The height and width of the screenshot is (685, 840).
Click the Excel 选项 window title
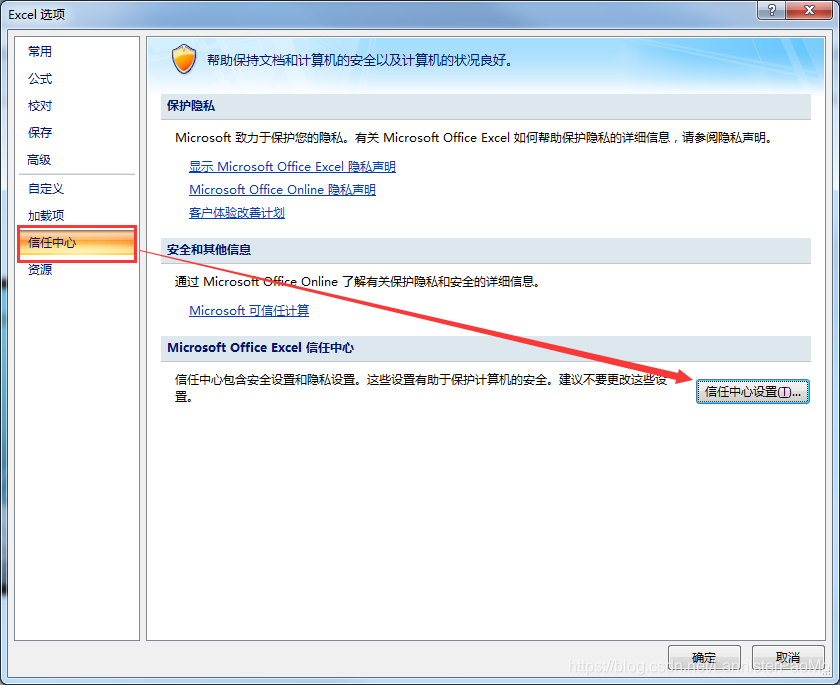click(36, 14)
